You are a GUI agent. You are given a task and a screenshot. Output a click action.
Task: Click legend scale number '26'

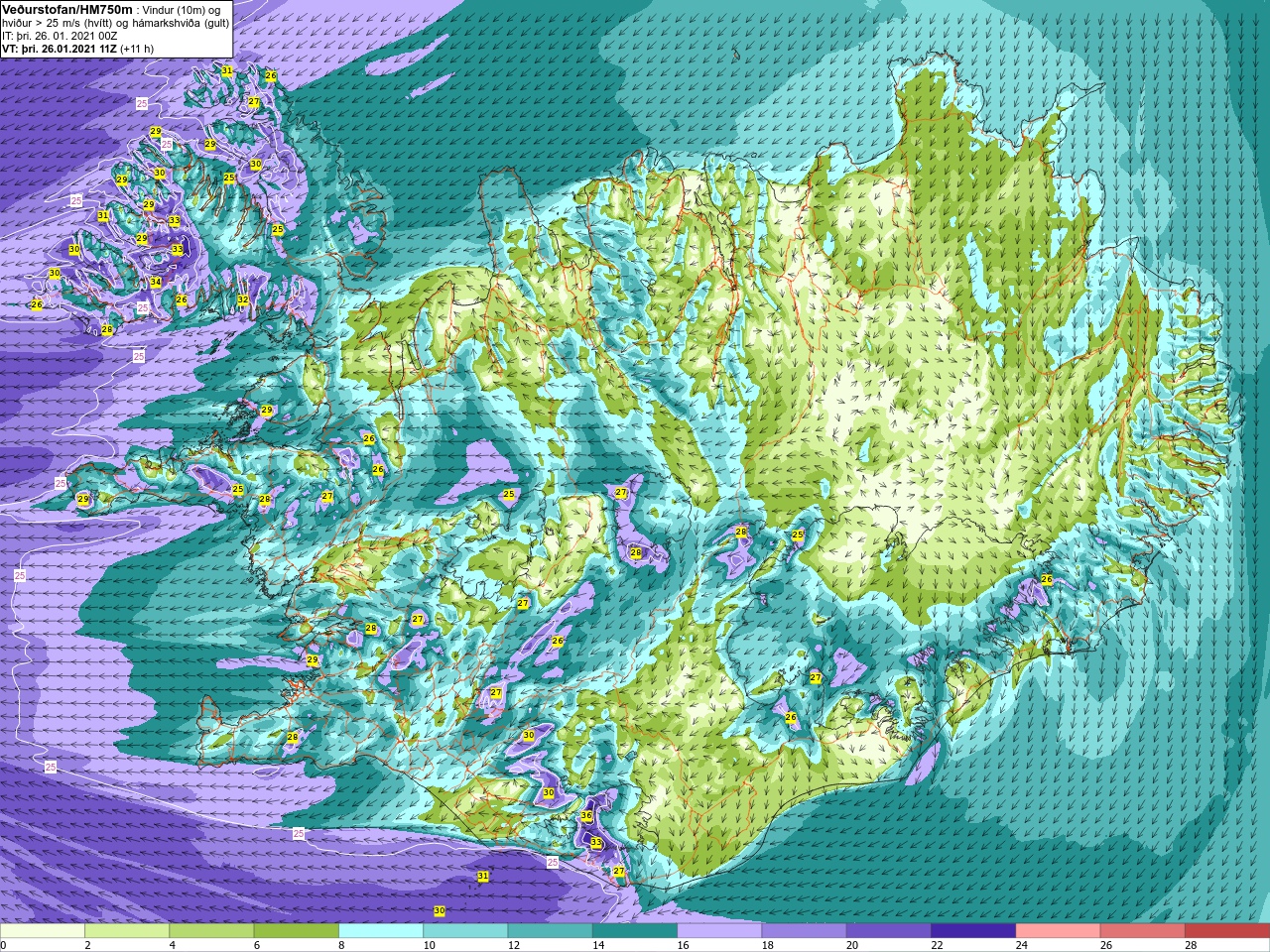tap(1106, 945)
